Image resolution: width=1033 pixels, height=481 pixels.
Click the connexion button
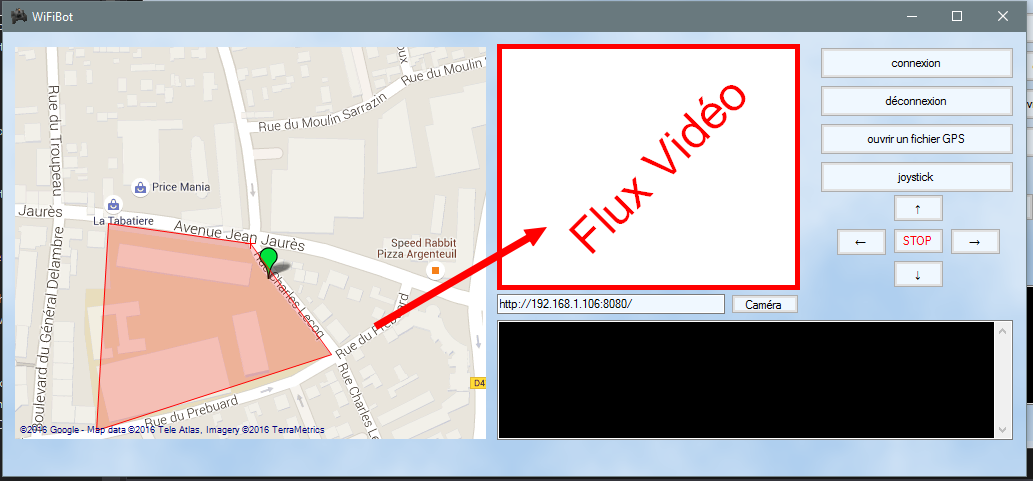(x=916, y=63)
